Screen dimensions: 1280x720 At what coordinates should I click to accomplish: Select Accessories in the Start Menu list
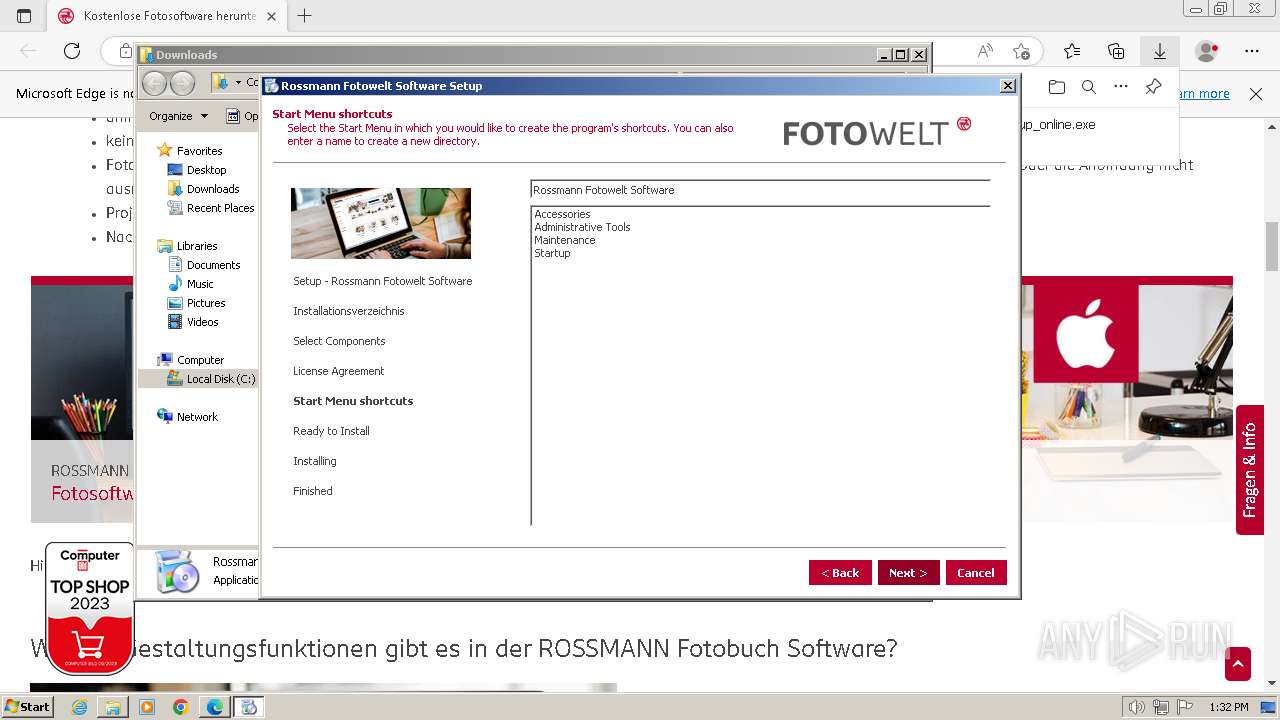click(562, 214)
